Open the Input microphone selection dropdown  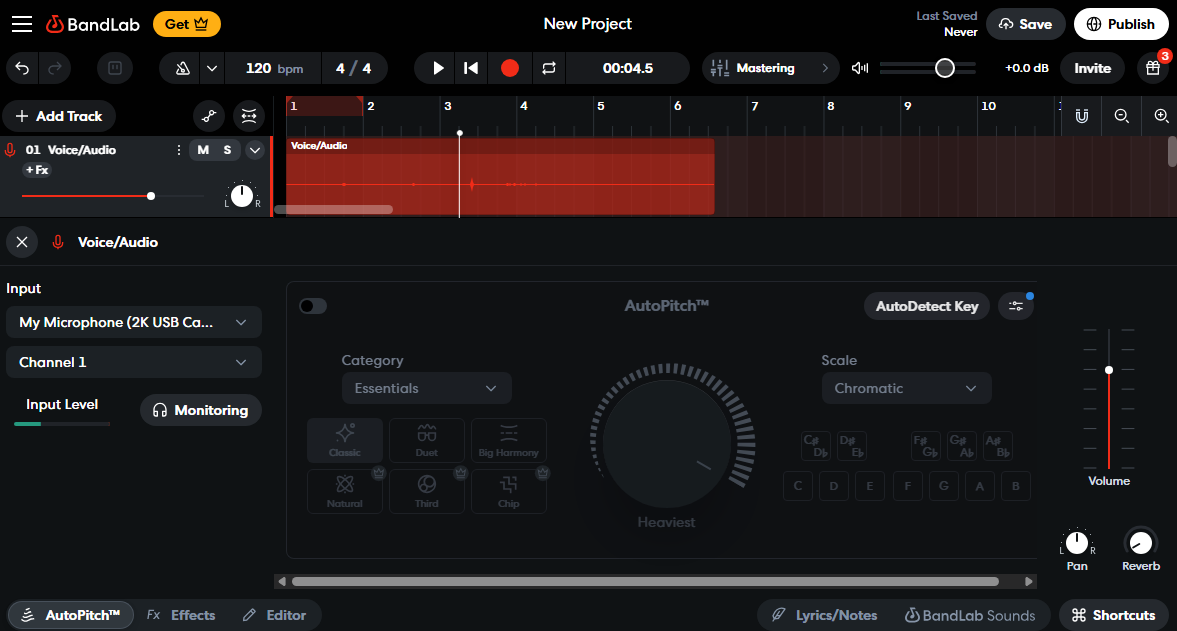tap(133, 322)
